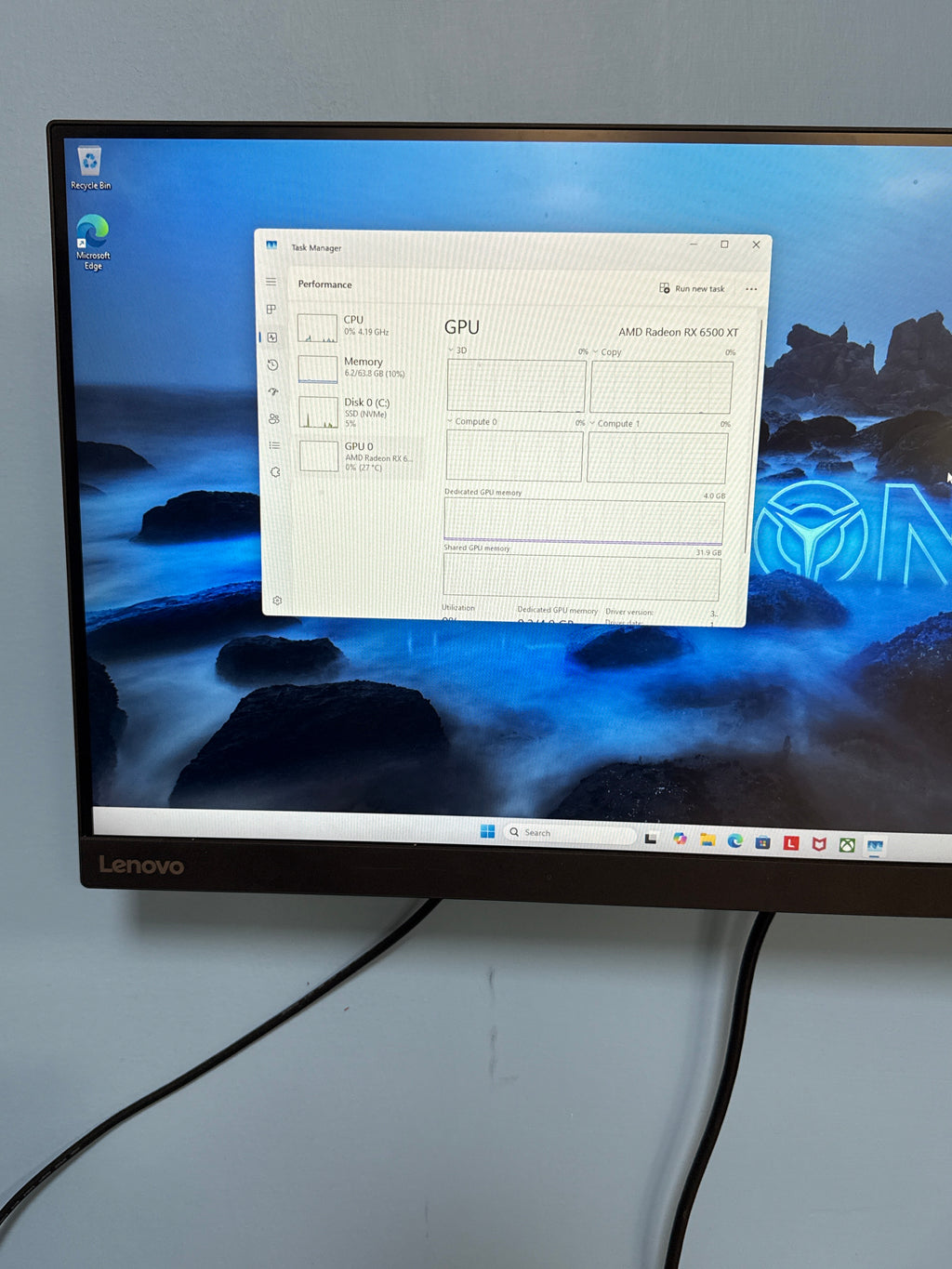Select the Performance page icon in sidebar
This screenshot has width=952, height=1269.
[272, 337]
